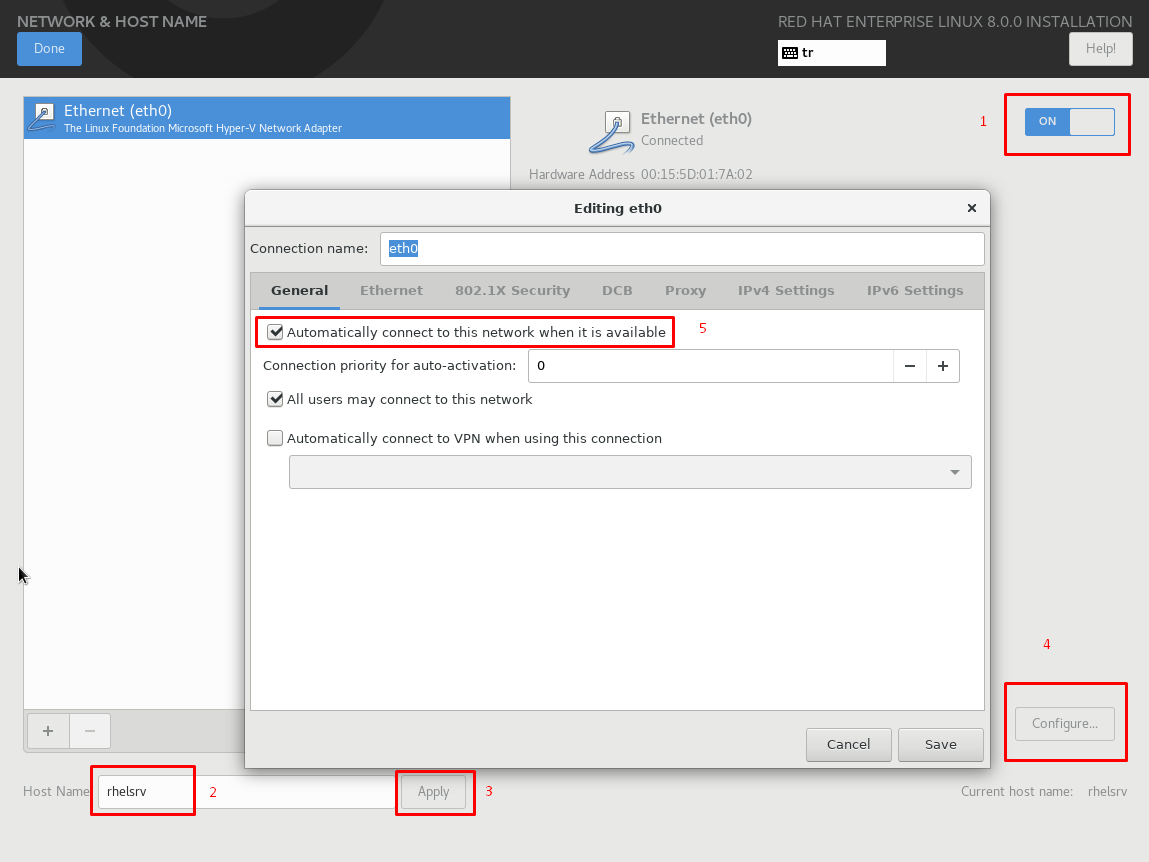Click the Ethernet icon in the device list
The width and height of the screenshot is (1149, 862).
(x=43, y=117)
